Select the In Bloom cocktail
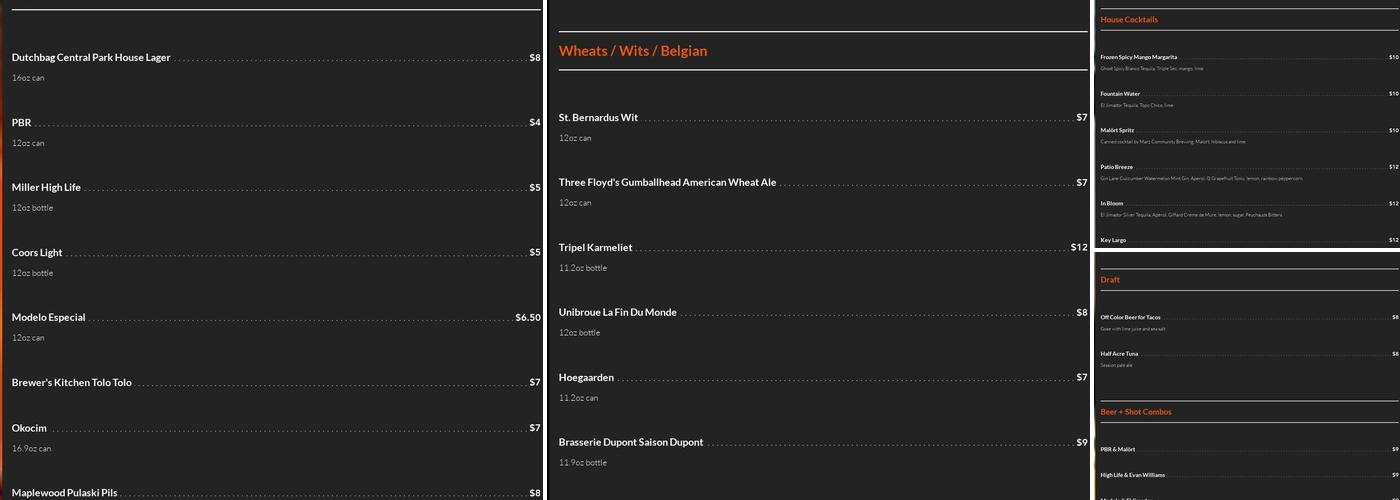This screenshot has height=500, width=1400. click(1112, 203)
